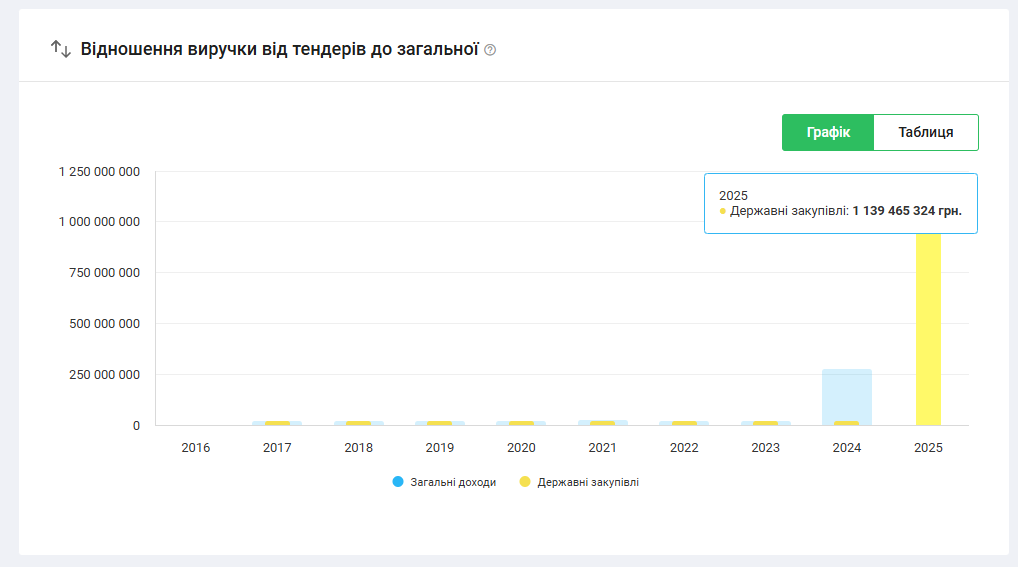
Task: Click the 2023 bar in the chart
Action: (x=766, y=423)
